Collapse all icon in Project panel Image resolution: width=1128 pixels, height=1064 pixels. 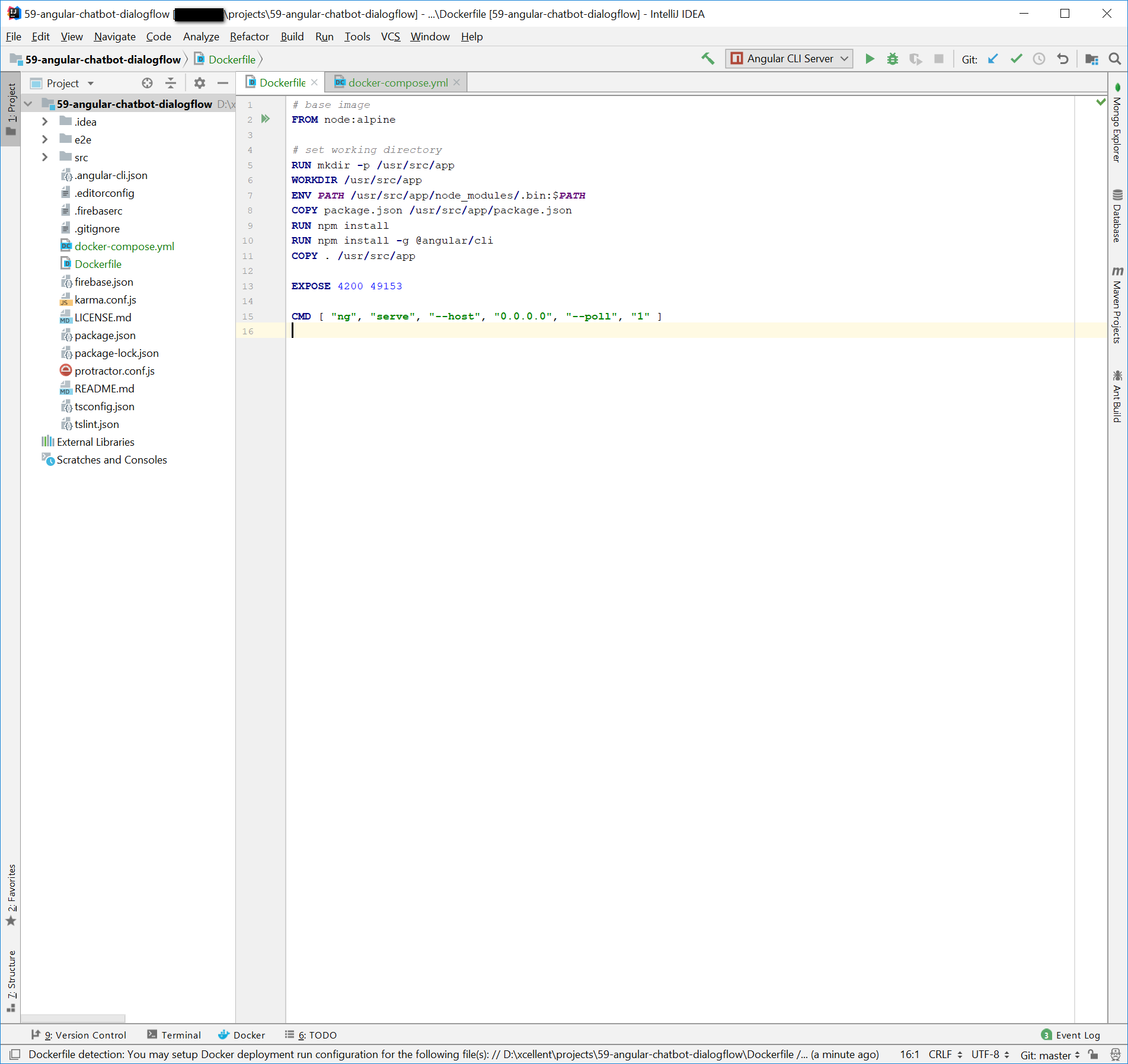point(171,83)
